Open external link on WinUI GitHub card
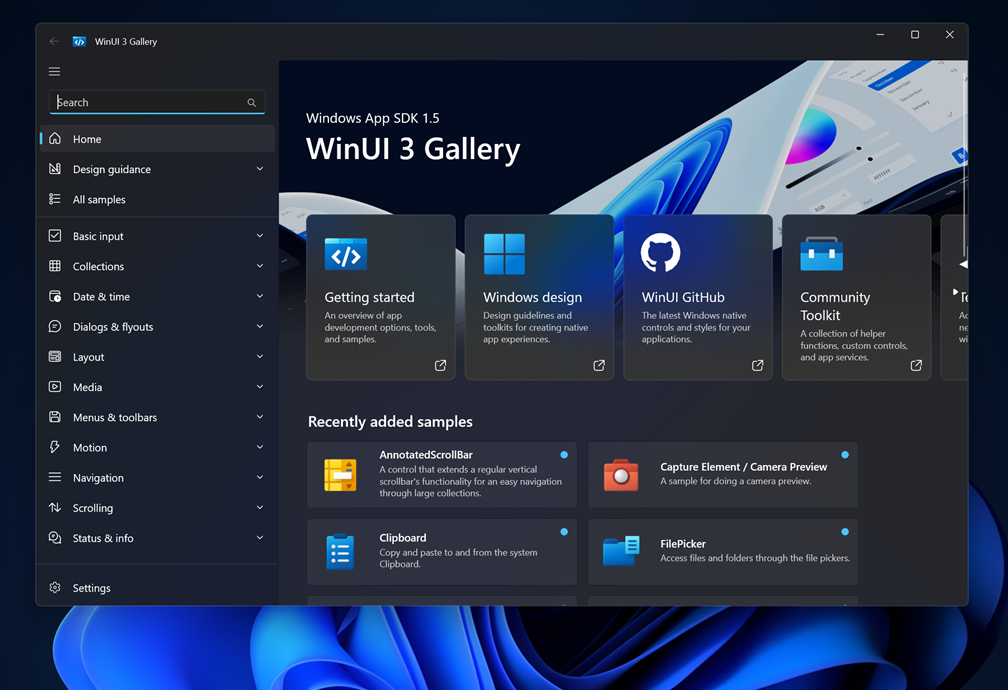 point(758,365)
